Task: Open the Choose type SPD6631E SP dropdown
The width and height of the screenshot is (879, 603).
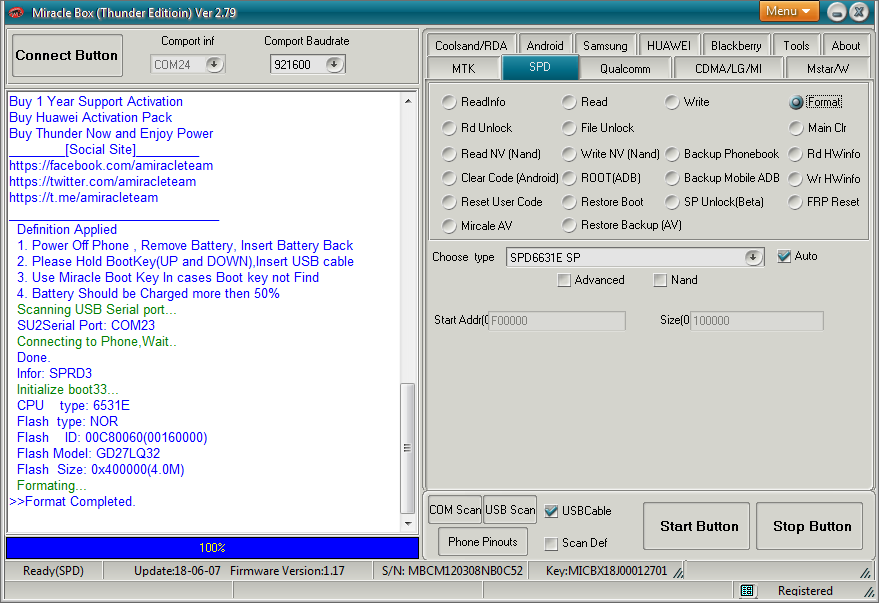Action: click(x=753, y=257)
